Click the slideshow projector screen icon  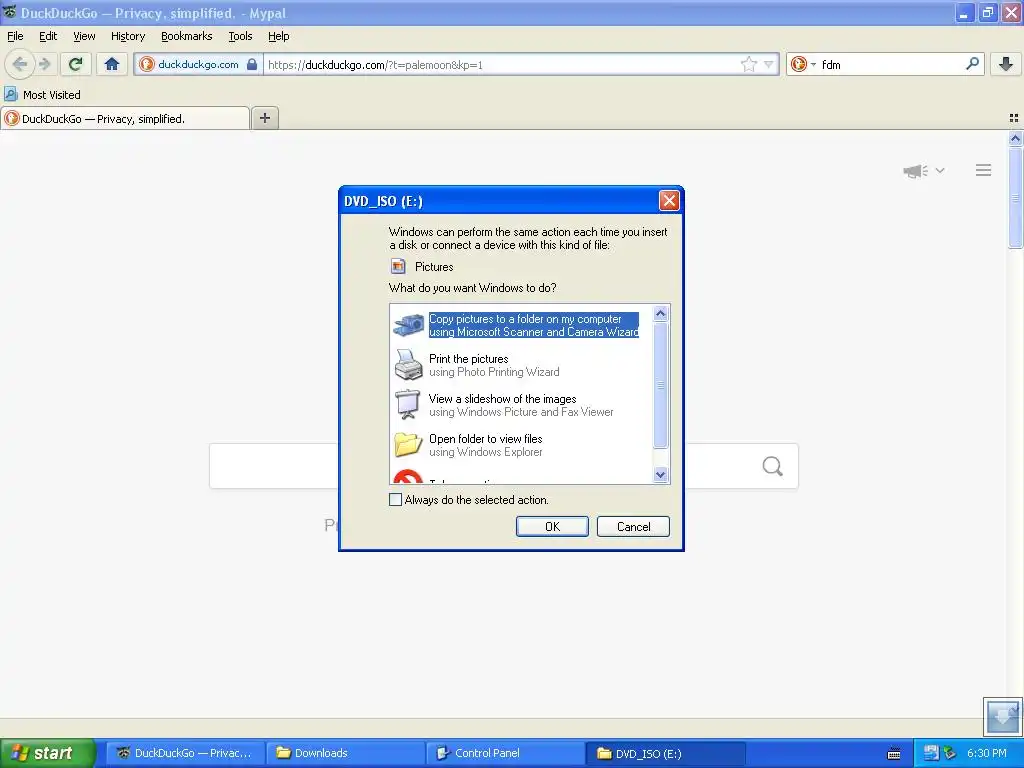[x=409, y=404]
